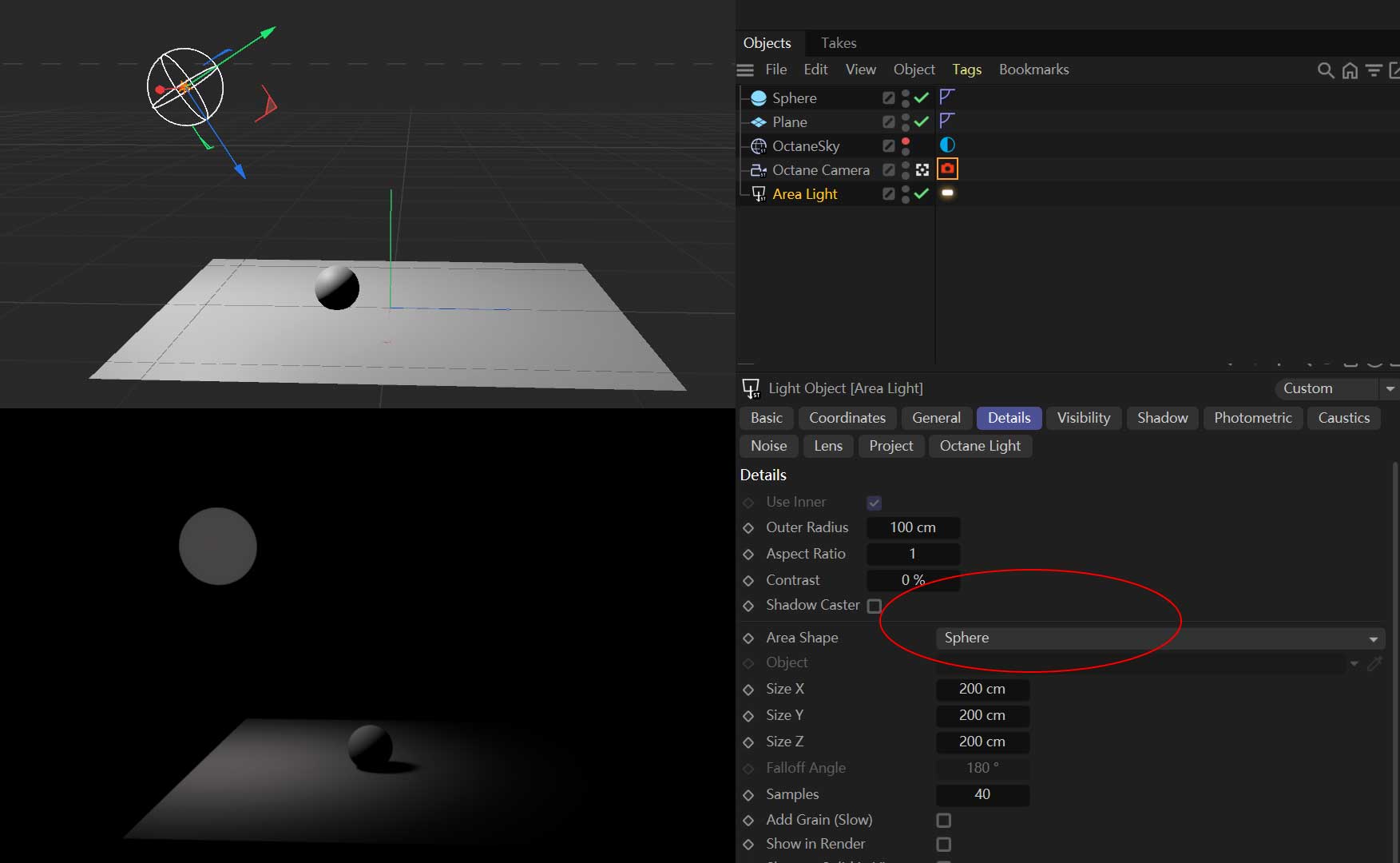Click the home icon in Objects panel
The width and height of the screenshot is (1400, 863).
[x=1350, y=70]
